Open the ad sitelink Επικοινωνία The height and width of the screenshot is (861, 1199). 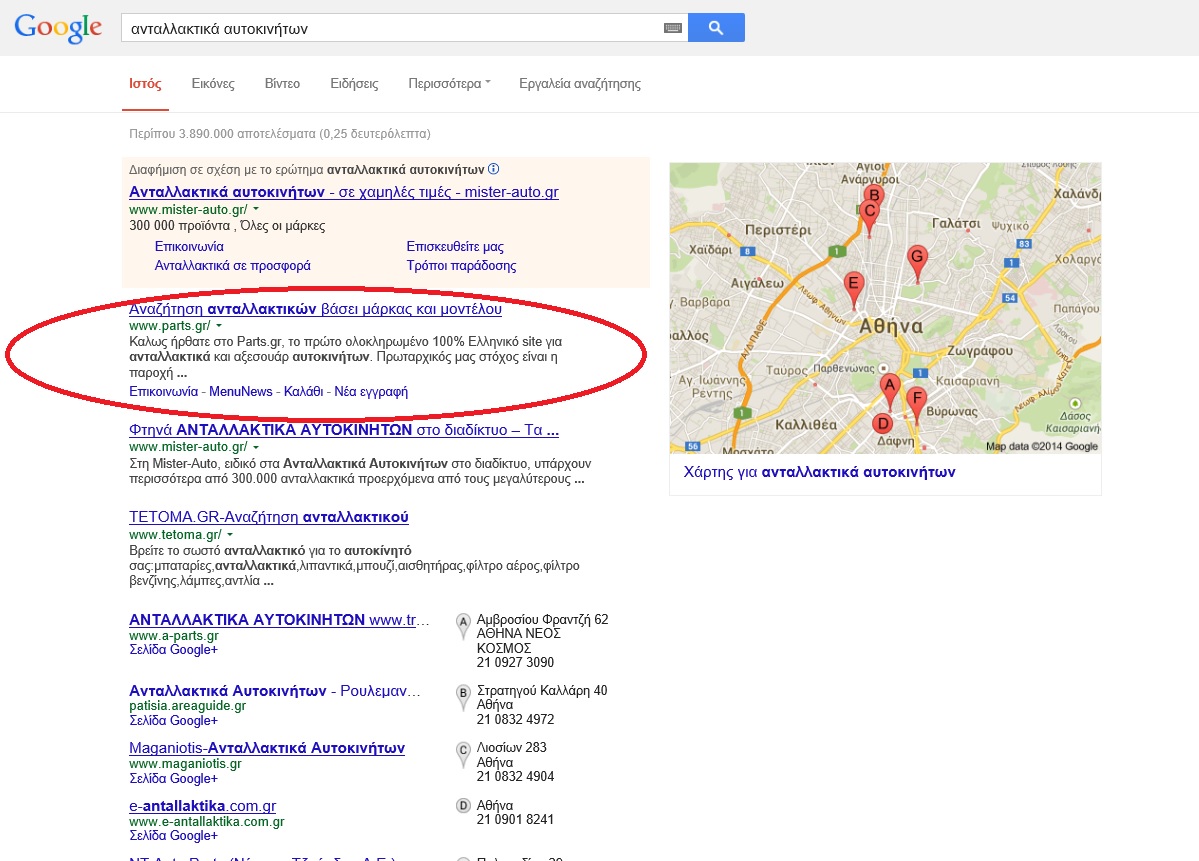pos(189,246)
